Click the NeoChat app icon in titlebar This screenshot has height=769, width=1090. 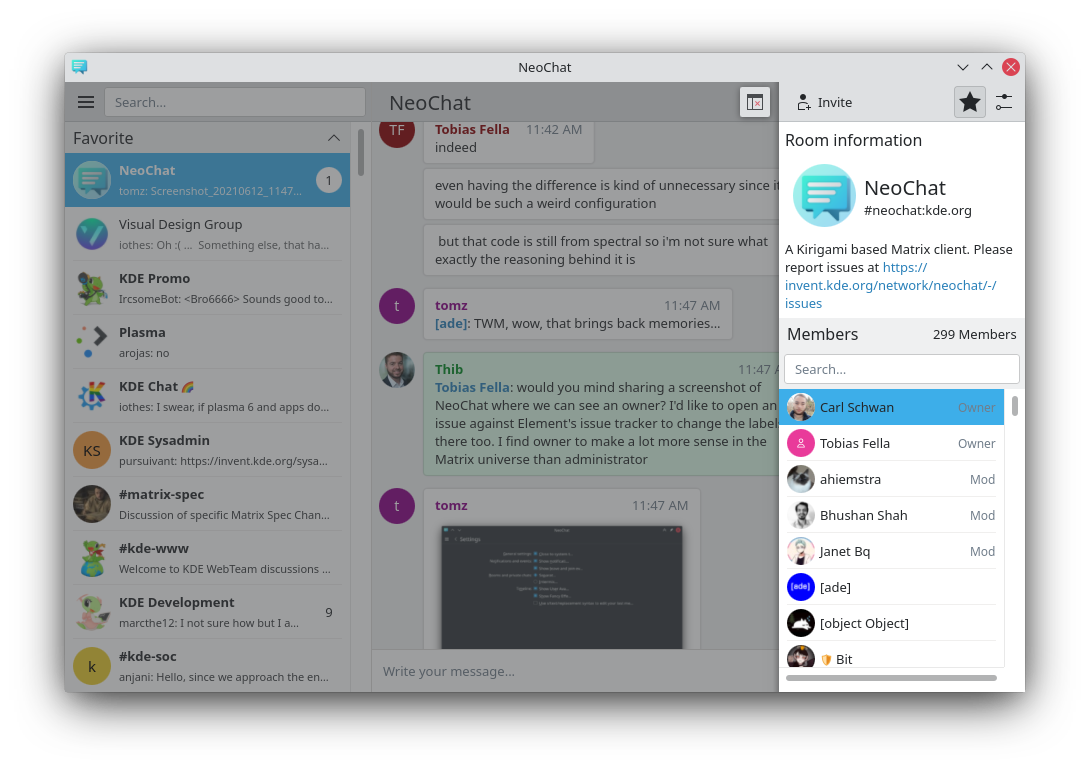point(79,67)
